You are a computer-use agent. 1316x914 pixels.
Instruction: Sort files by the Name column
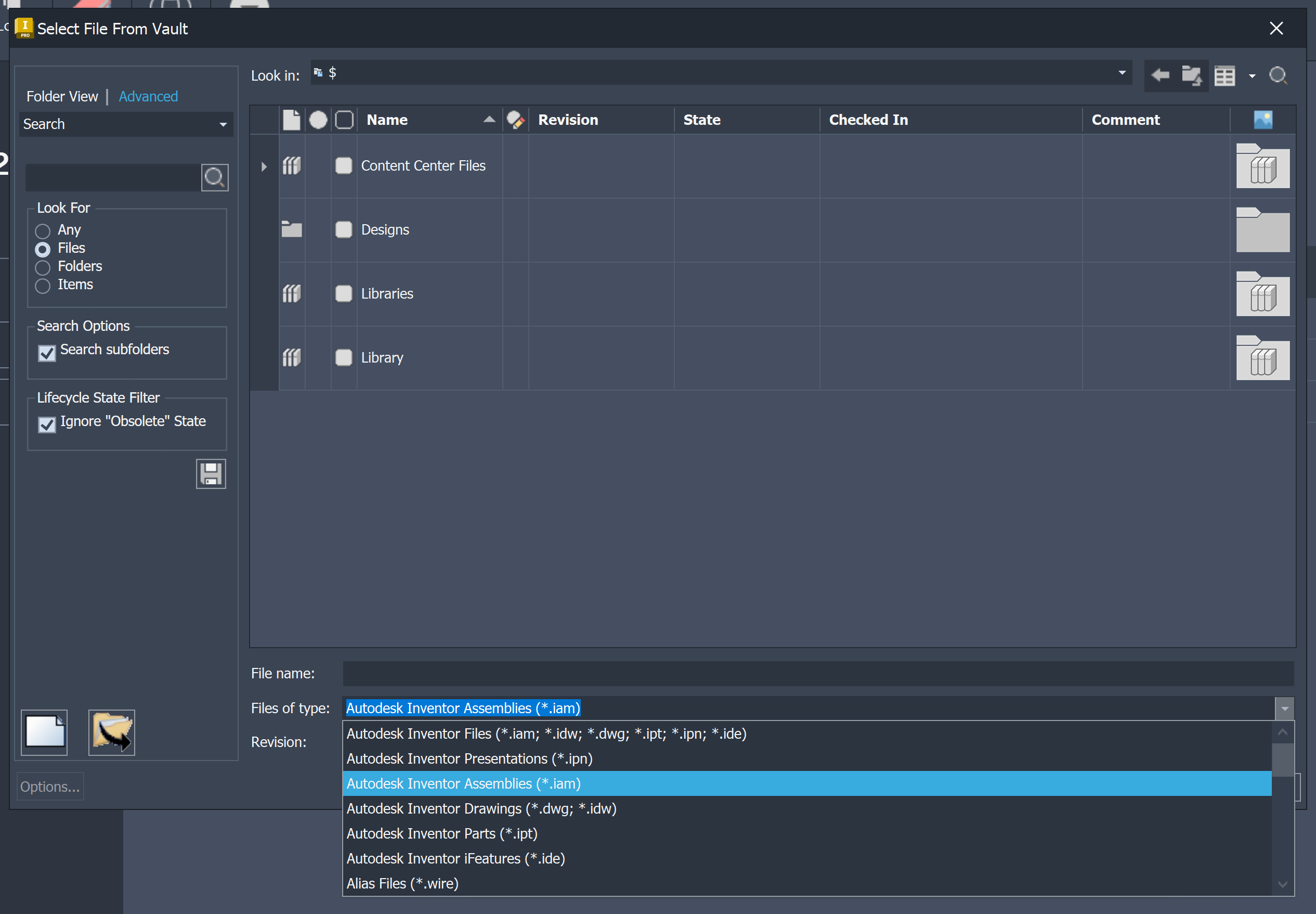click(387, 119)
